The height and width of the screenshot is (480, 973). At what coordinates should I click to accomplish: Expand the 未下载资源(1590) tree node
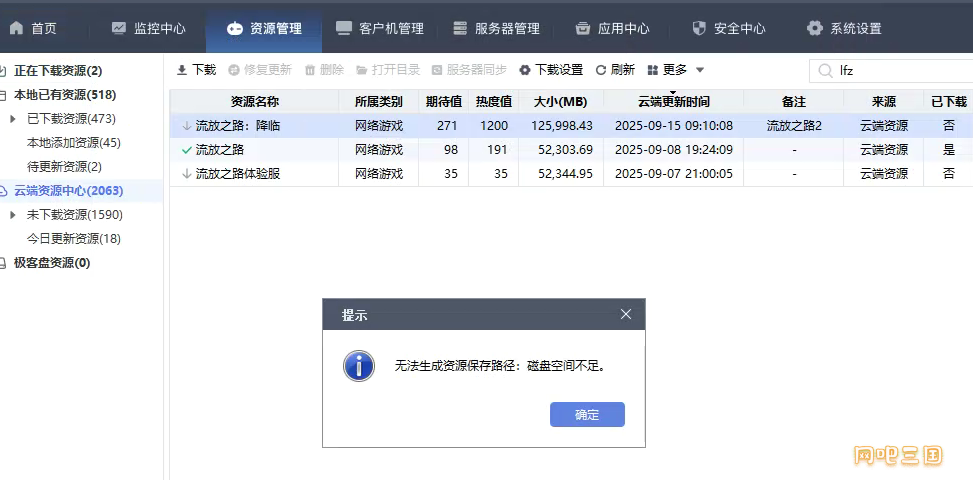(x=12, y=215)
